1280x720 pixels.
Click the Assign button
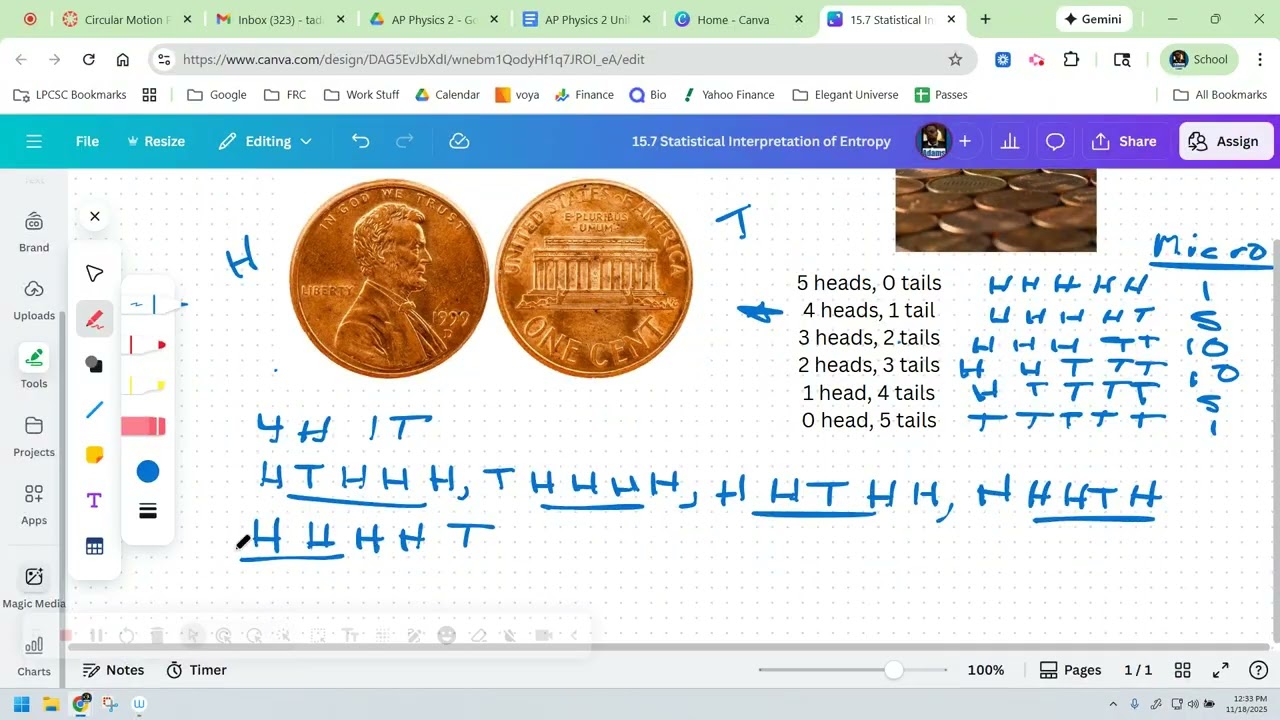click(1226, 141)
